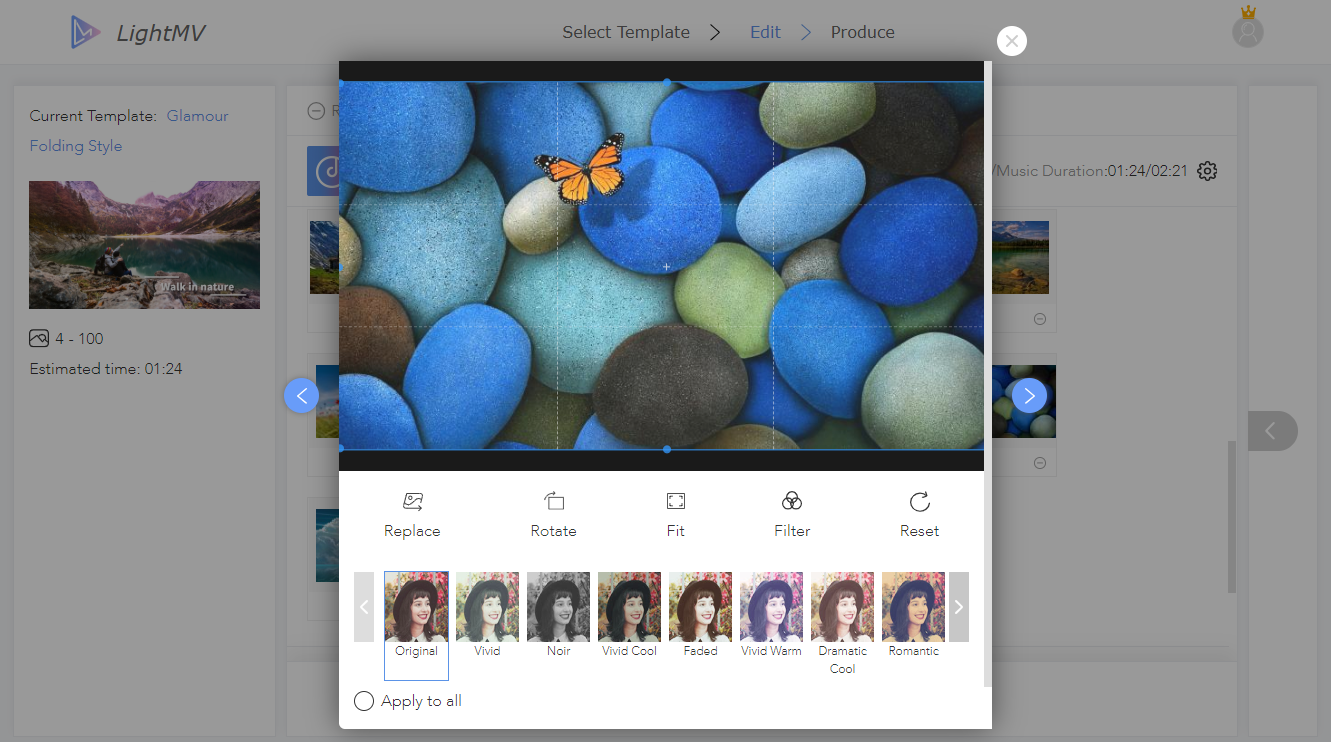Switch to the Produce step

coord(862,32)
